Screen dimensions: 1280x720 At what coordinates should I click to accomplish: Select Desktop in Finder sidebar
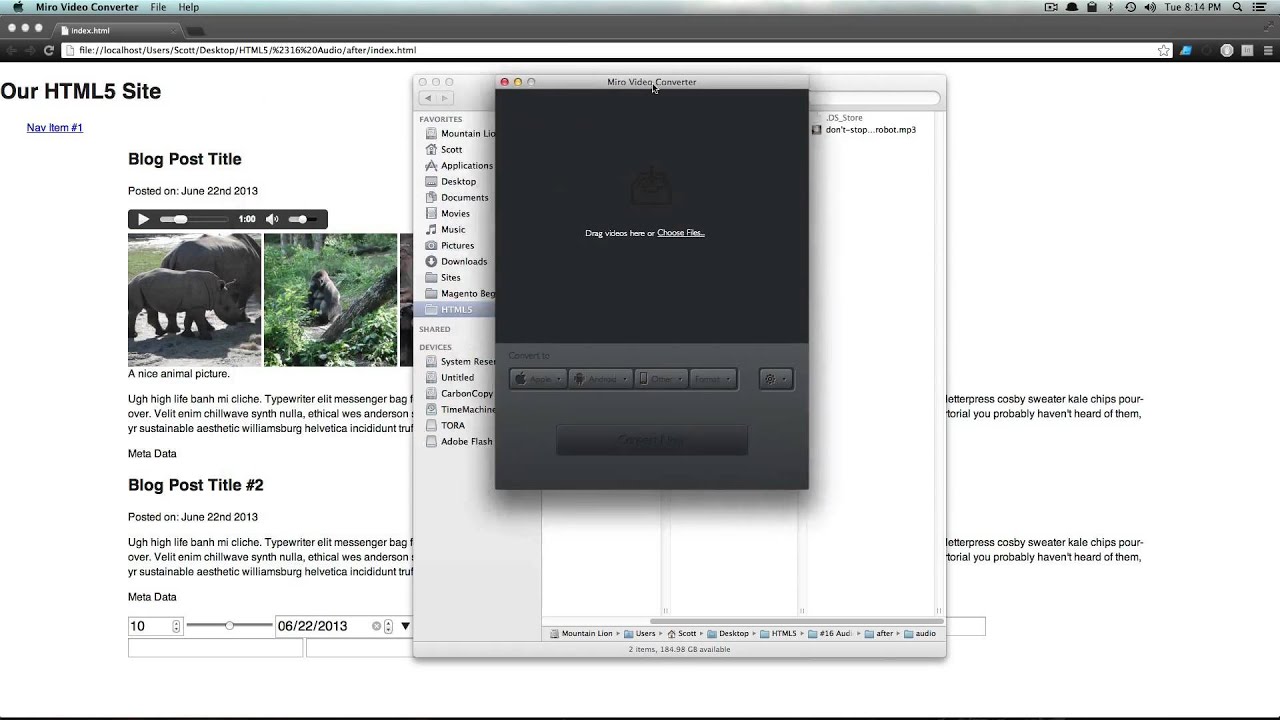[x=451, y=181]
